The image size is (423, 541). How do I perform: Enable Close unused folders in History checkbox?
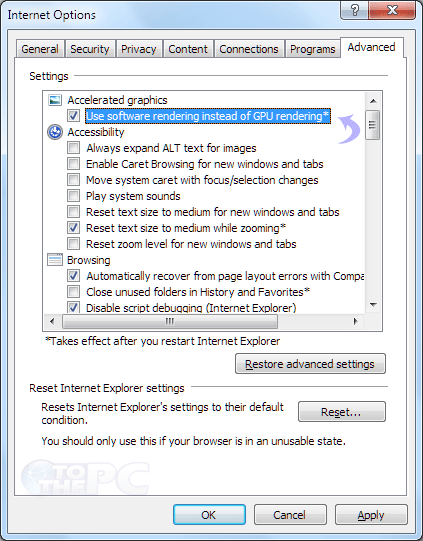73,292
